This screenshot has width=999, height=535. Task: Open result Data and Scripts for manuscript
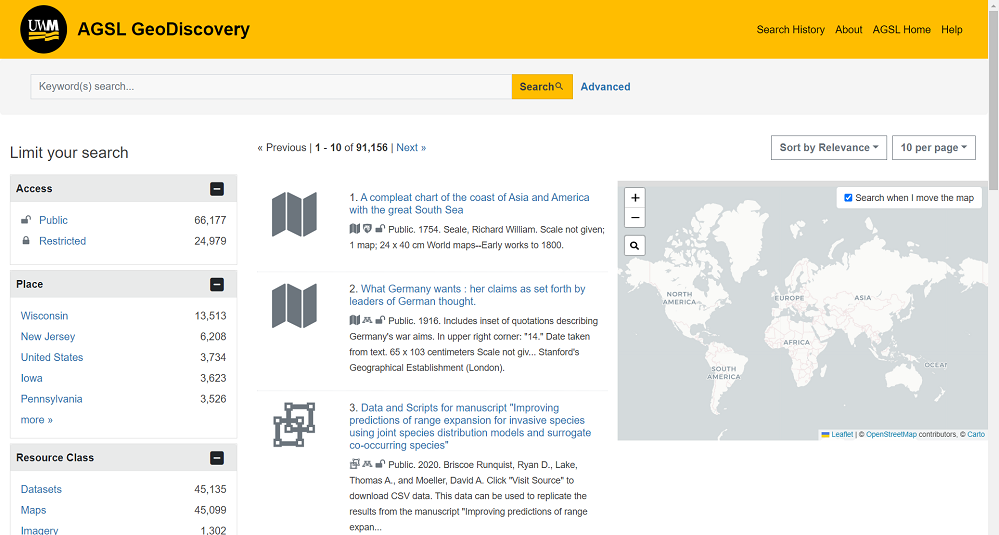click(x=470, y=426)
